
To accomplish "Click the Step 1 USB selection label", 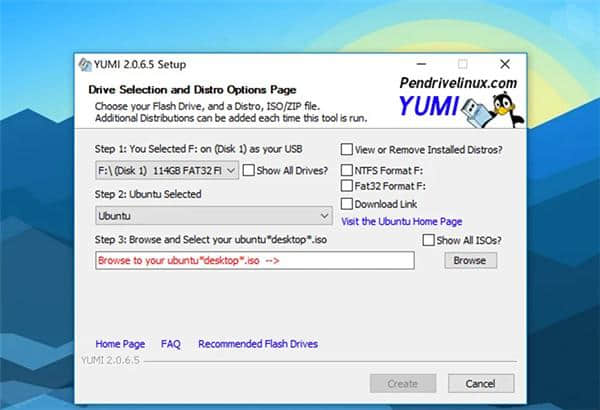I will 199,149.
